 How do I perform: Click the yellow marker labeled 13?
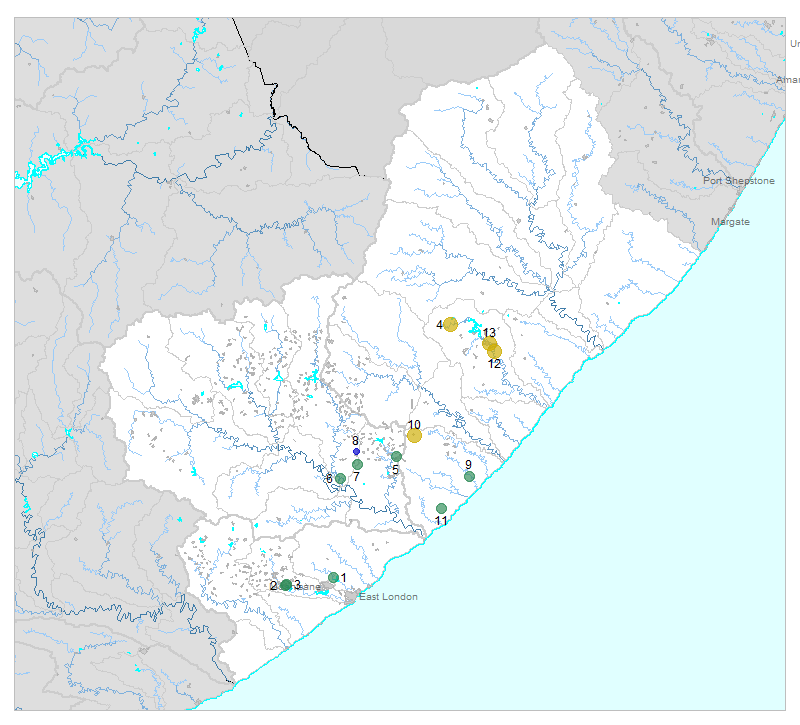point(489,343)
